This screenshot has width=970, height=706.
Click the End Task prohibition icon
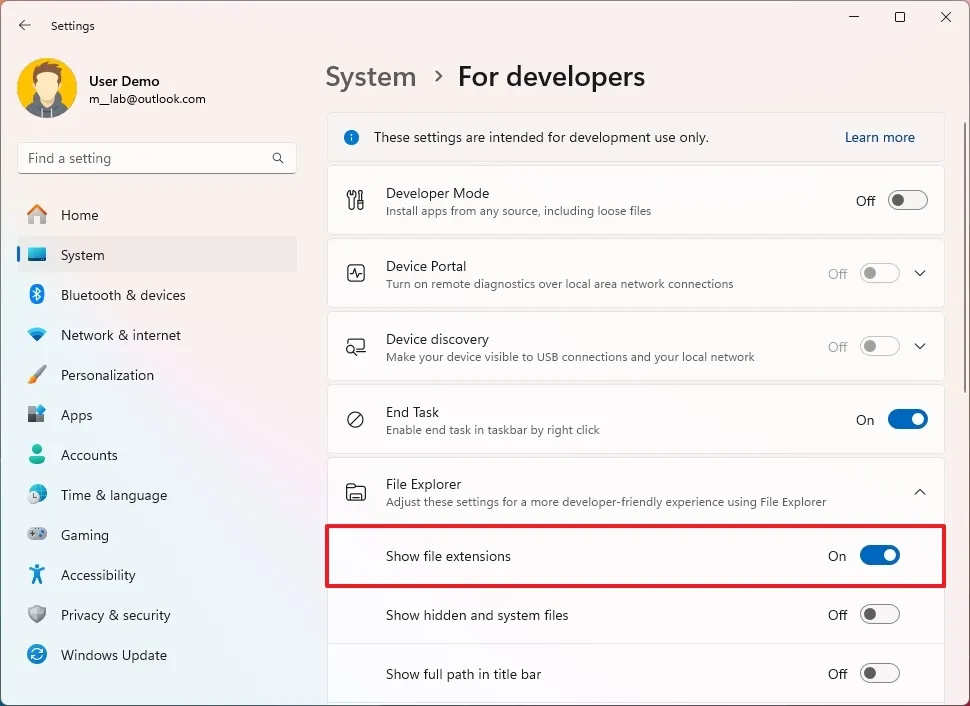(x=355, y=419)
